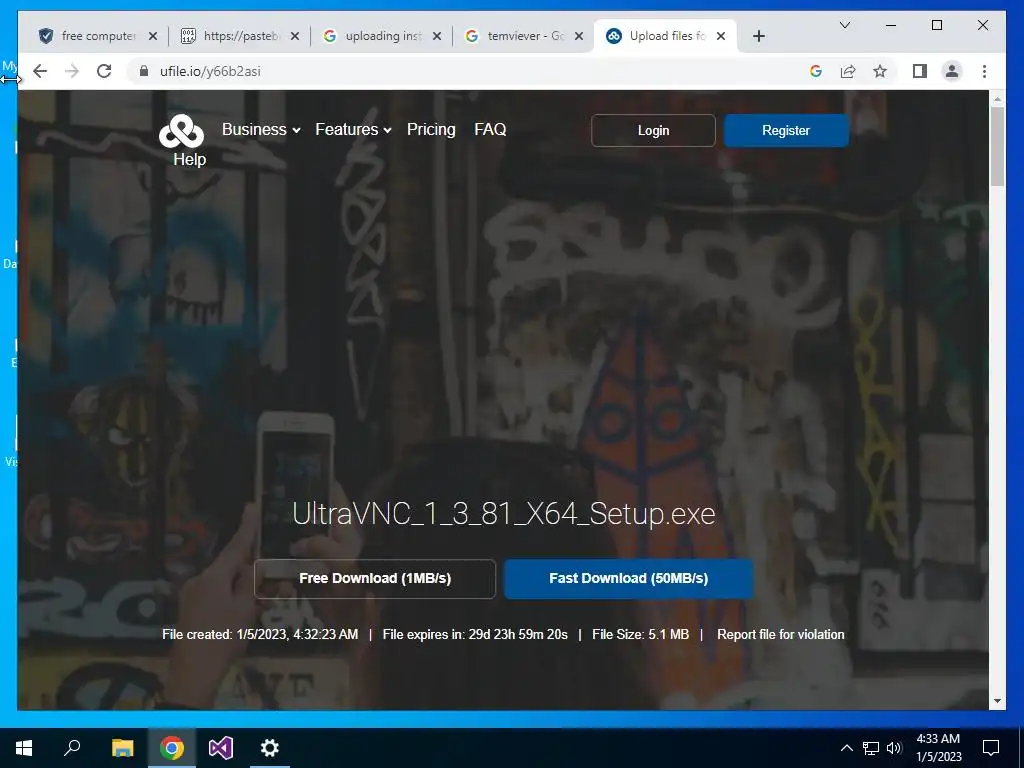Screen dimensions: 1024x768
Task: Close the 'uploading inst' tab
Action: coord(437,36)
